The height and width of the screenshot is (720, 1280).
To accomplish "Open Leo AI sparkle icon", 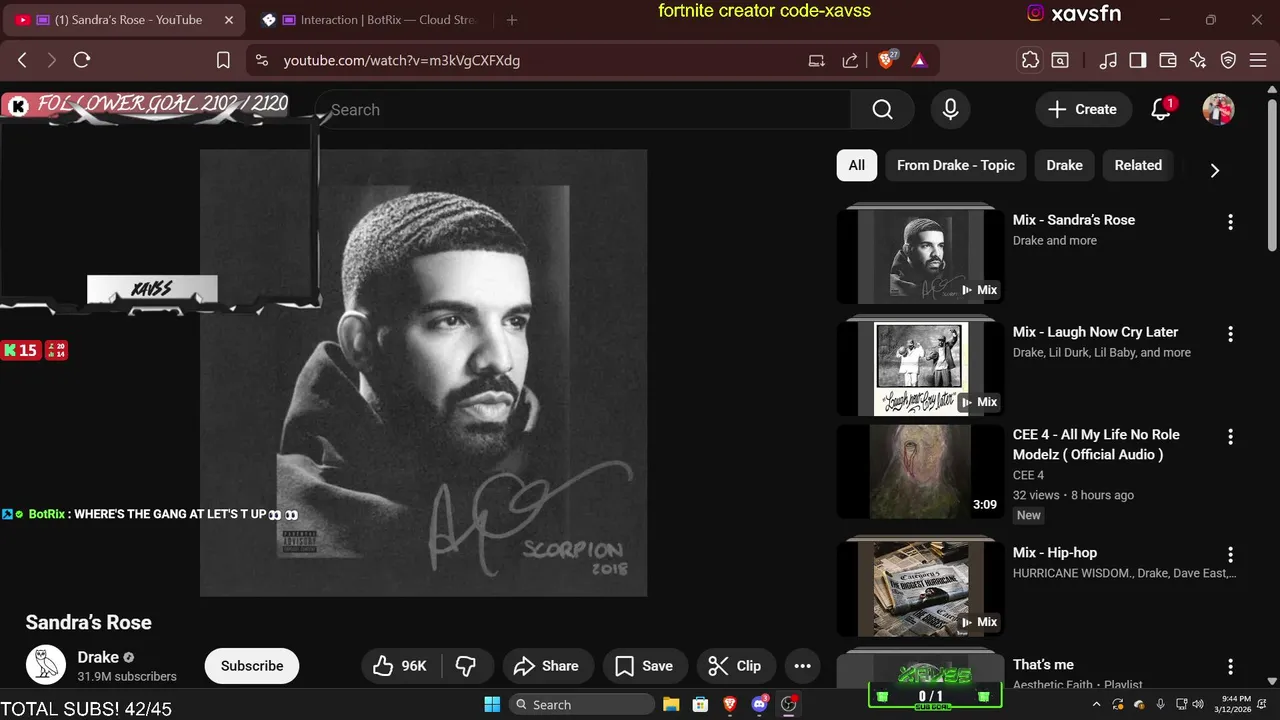I will [x=1198, y=60].
